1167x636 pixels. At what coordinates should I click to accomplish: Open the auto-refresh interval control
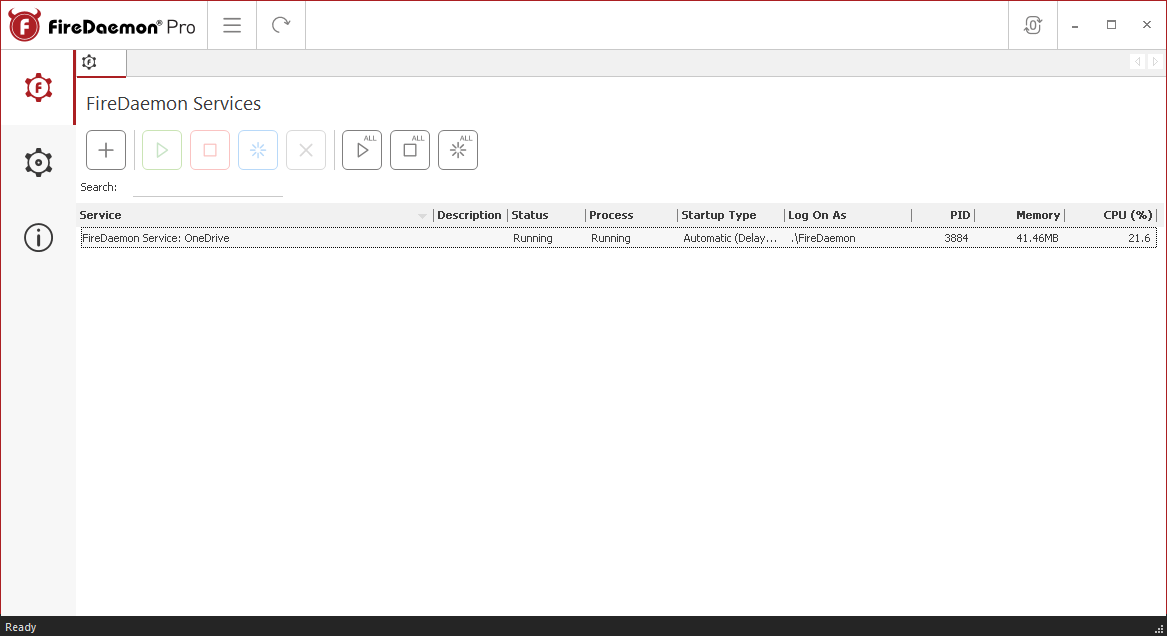[x=1032, y=24]
